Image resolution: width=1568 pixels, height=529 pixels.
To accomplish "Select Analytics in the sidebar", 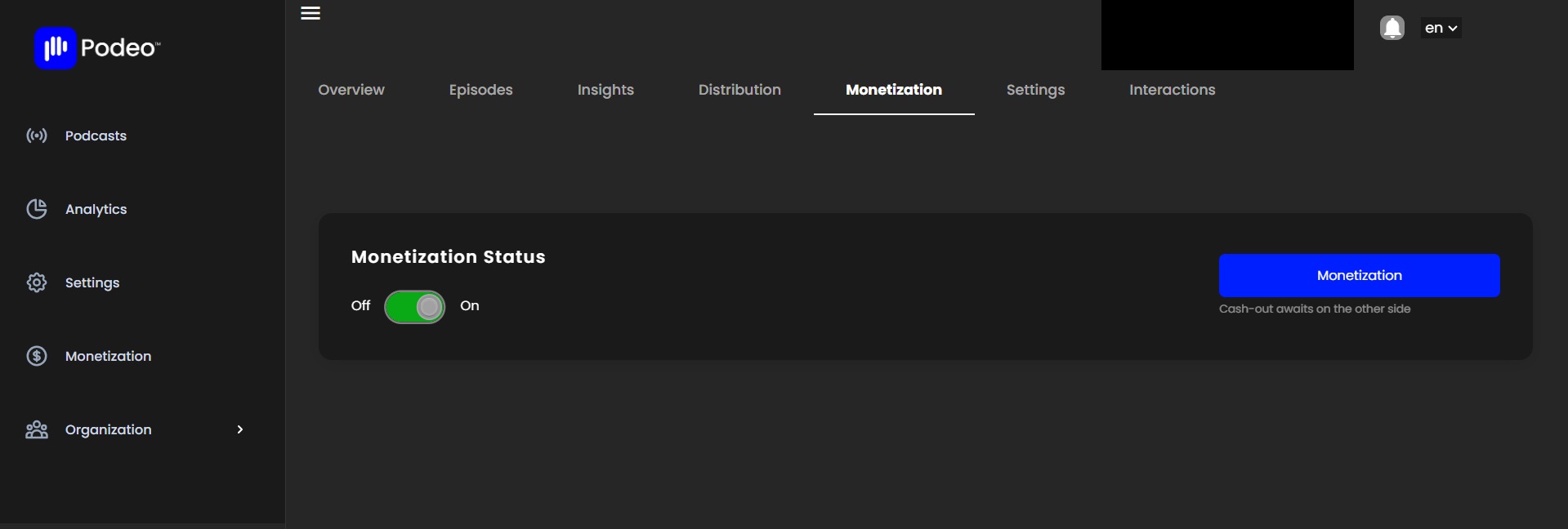I will (96, 209).
